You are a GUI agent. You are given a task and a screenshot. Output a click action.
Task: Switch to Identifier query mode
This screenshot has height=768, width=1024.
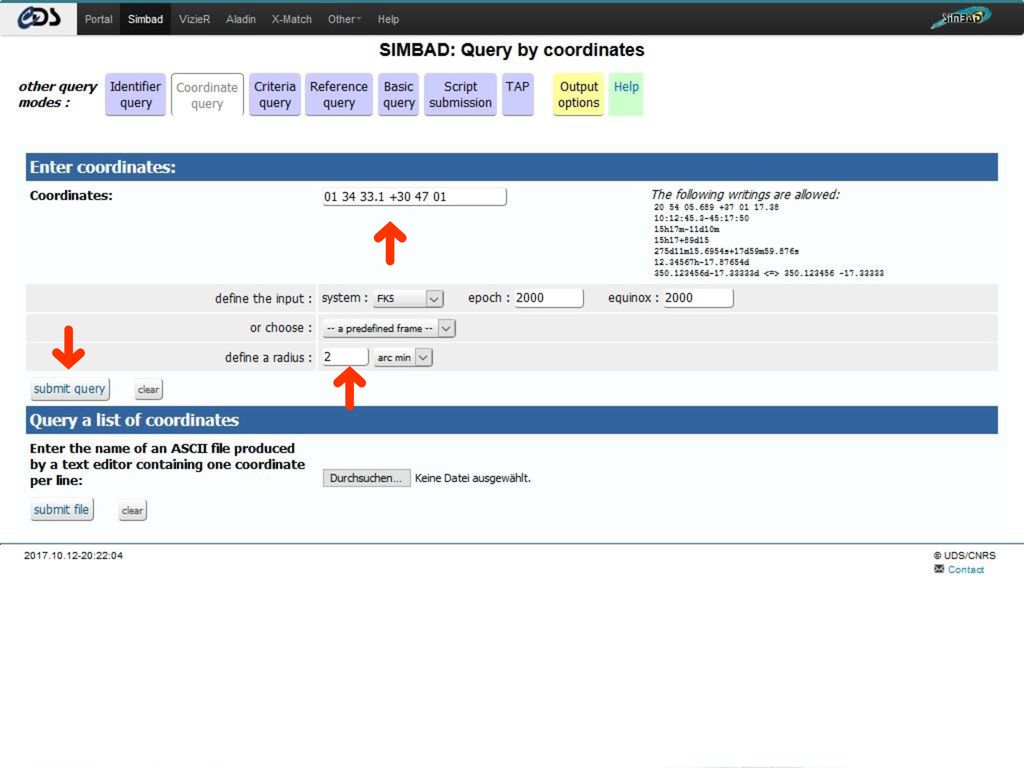click(135, 95)
